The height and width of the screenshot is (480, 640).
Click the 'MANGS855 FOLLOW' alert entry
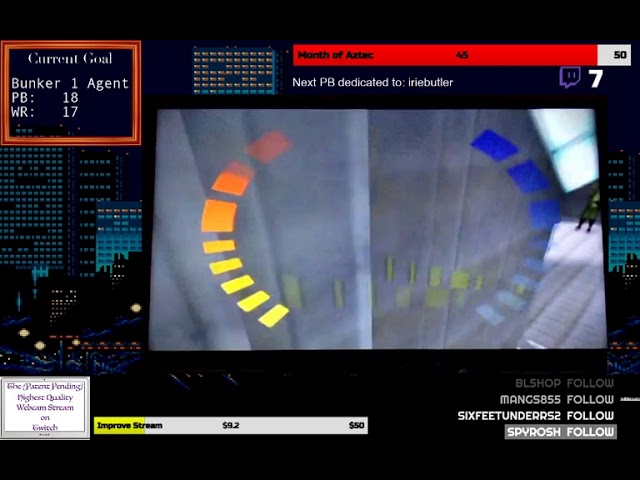click(x=557, y=400)
